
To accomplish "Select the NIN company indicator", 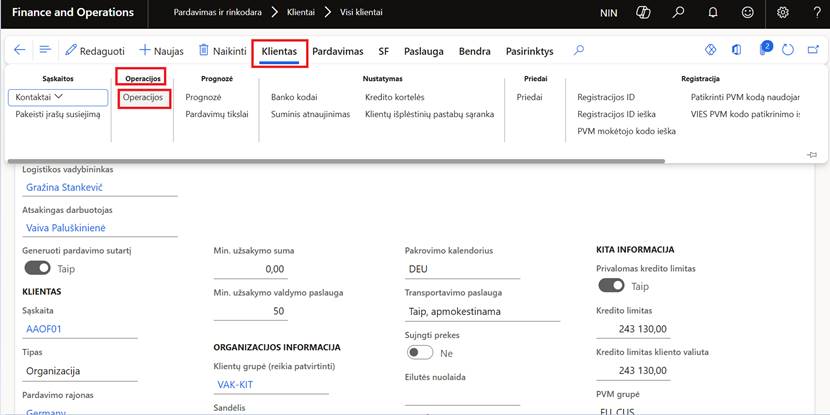I will (609, 13).
